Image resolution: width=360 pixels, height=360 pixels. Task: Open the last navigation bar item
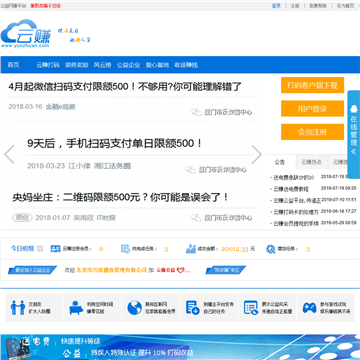(186, 65)
